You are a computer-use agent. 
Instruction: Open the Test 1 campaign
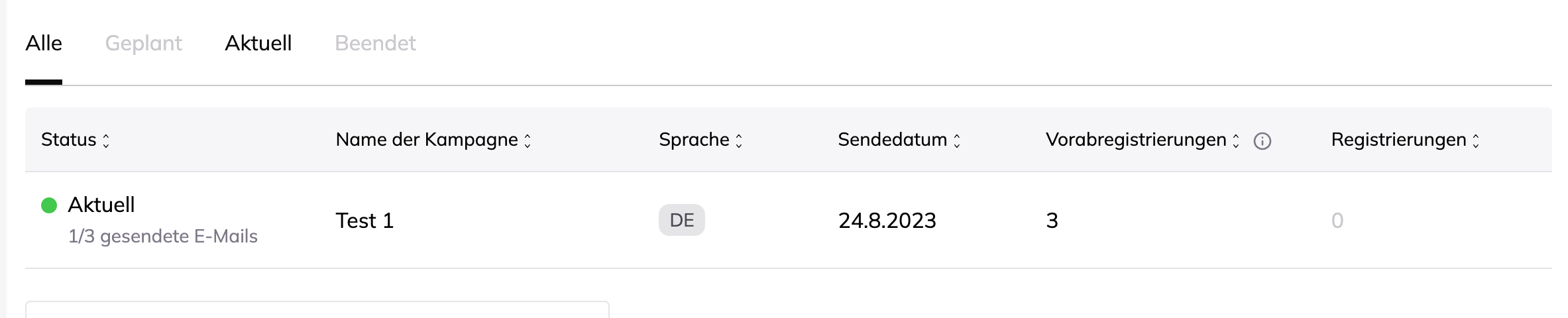365,221
